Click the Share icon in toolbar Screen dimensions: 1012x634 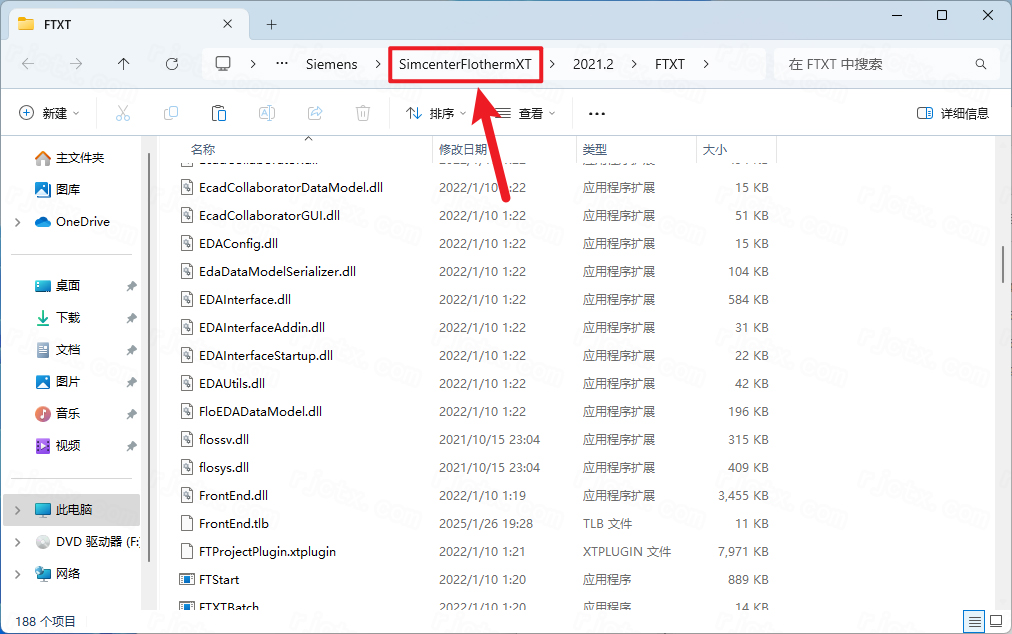315,114
